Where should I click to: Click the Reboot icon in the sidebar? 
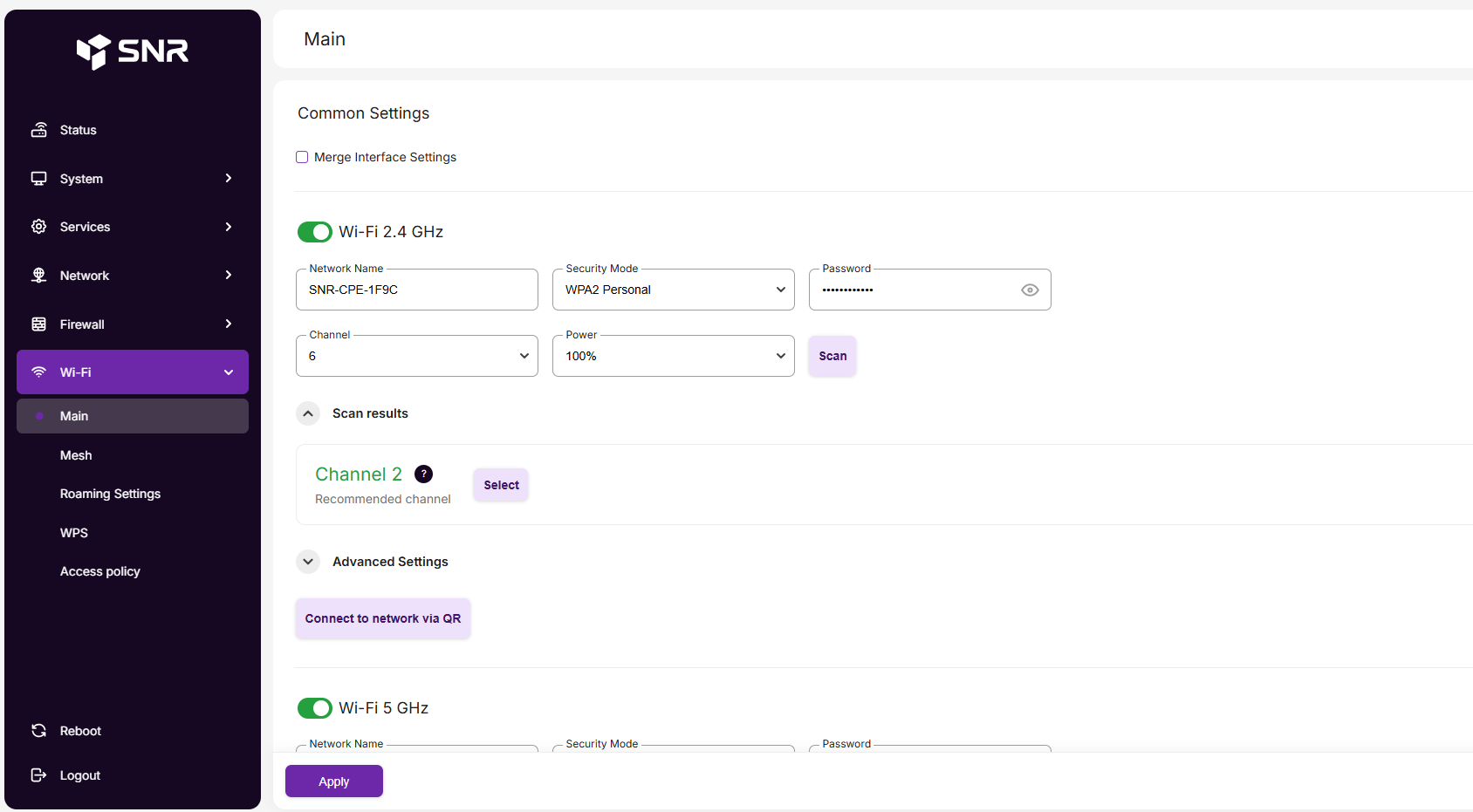pyautogui.click(x=39, y=731)
